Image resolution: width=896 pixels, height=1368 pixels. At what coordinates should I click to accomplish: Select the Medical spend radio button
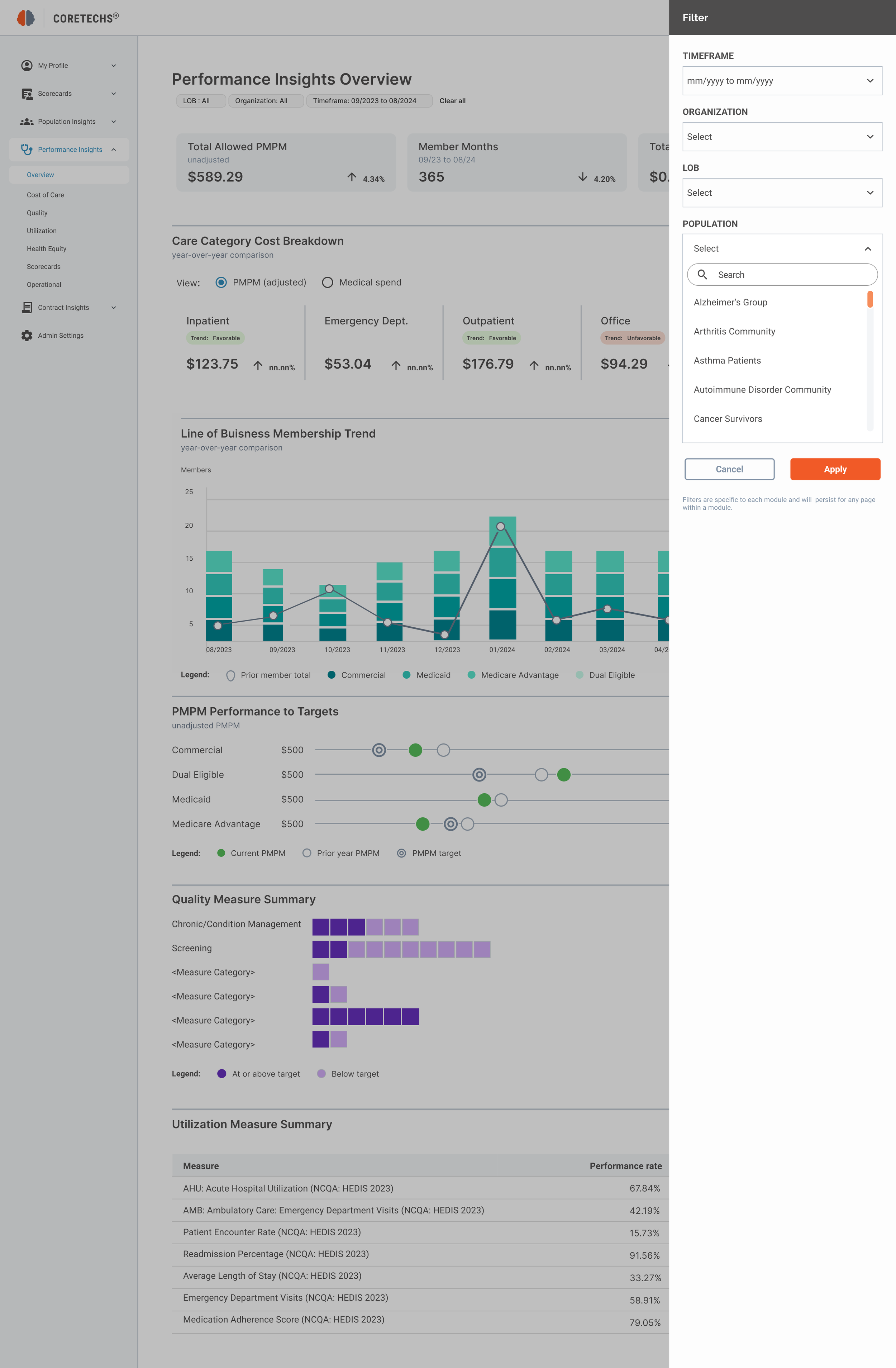[x=327, y=282]
